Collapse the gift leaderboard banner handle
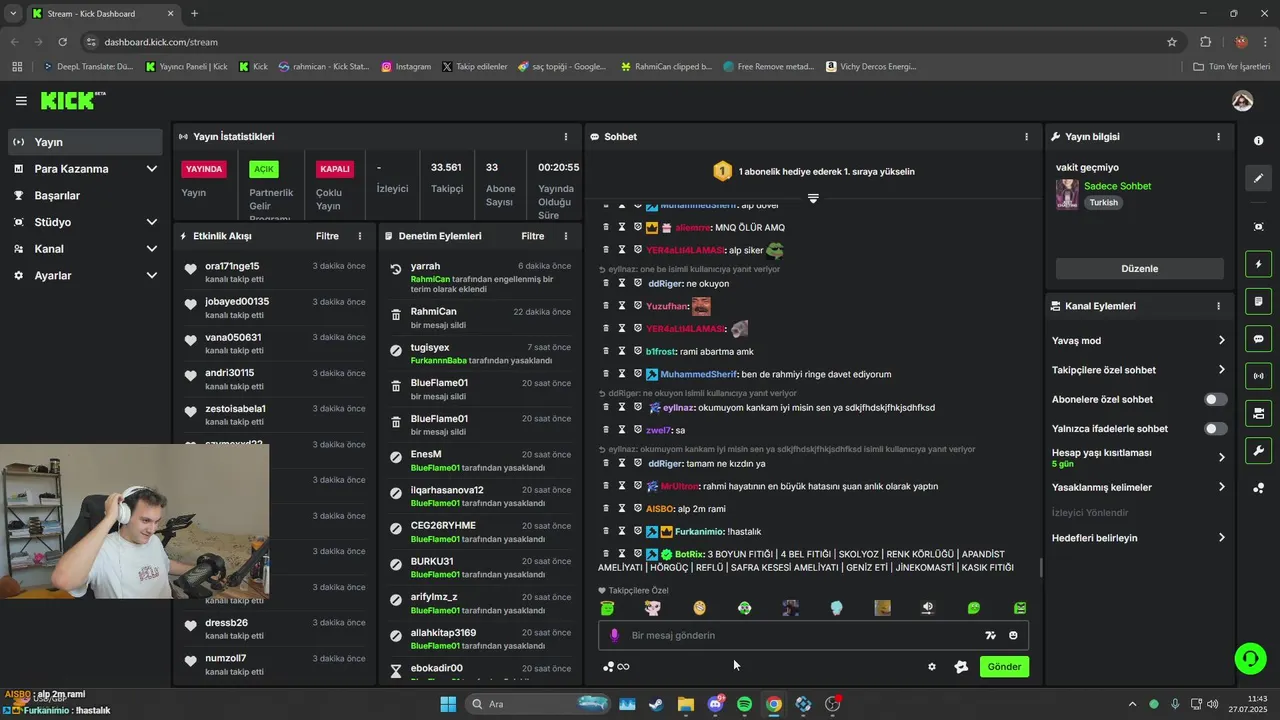 [813, 199]
